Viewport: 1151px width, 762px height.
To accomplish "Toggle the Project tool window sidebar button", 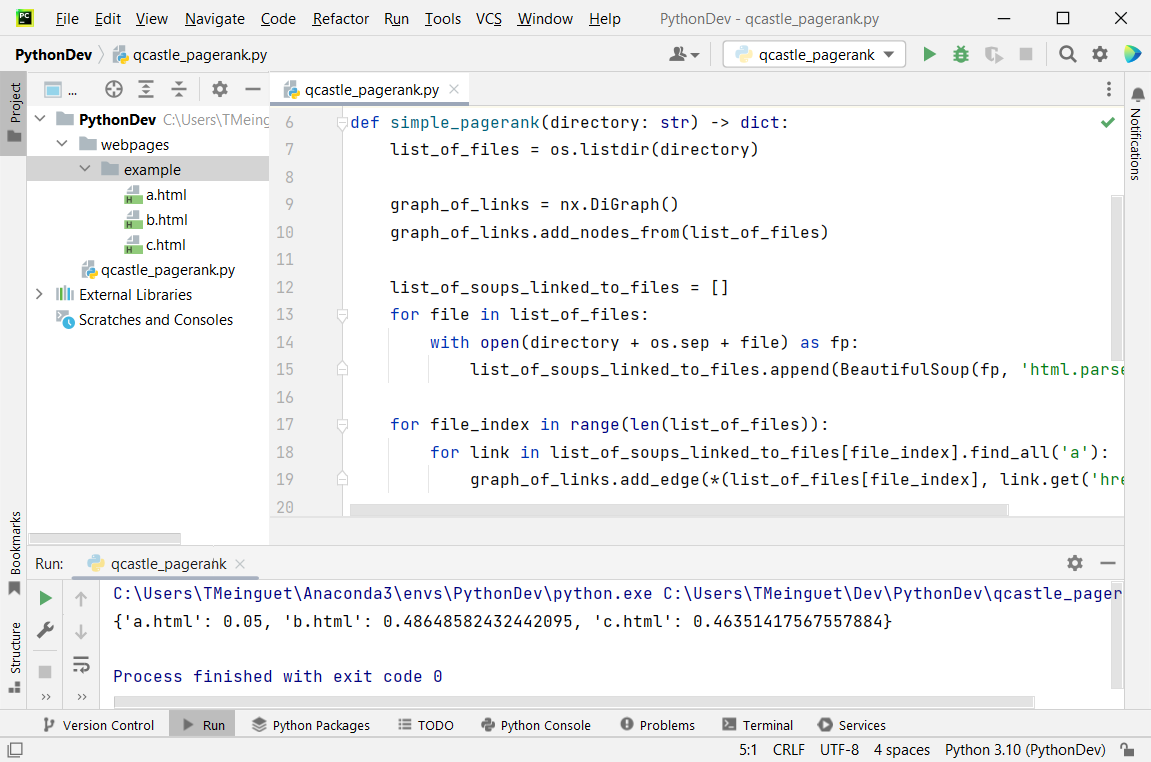I will 14,112.
